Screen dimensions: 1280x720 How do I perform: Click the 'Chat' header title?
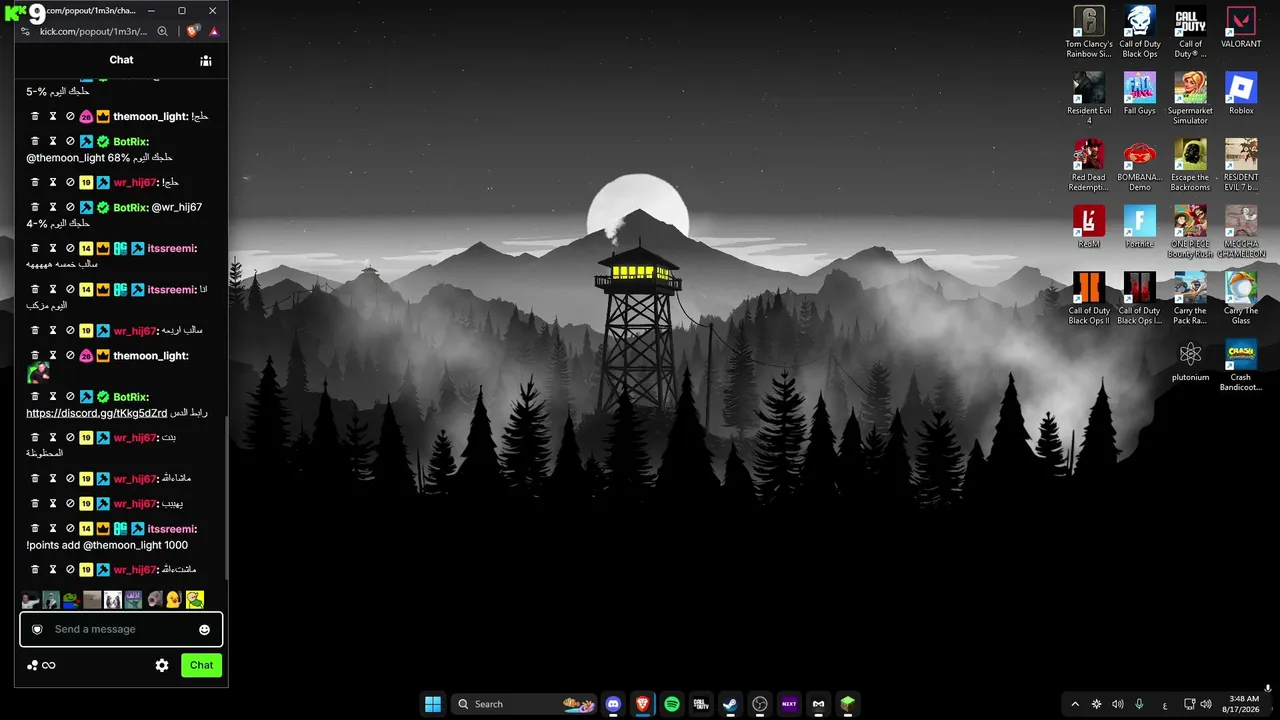click(121, 60)
